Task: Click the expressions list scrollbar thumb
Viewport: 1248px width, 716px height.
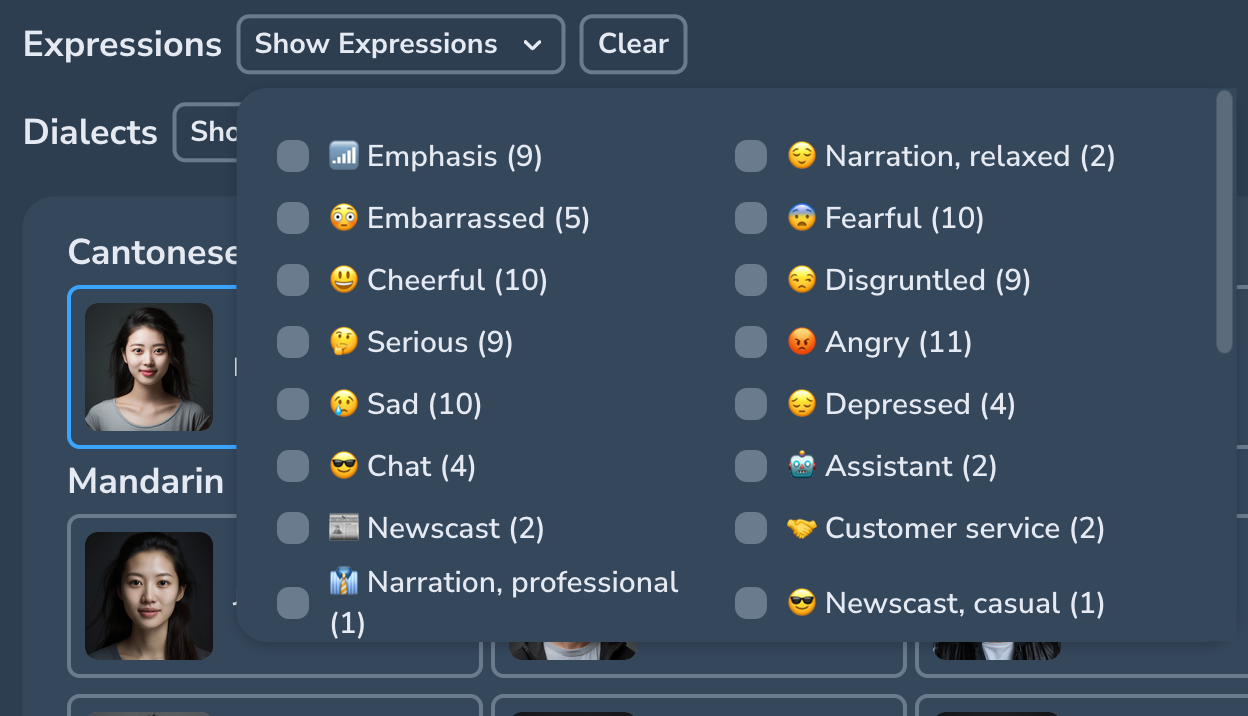Action: tap(1224, 222)
